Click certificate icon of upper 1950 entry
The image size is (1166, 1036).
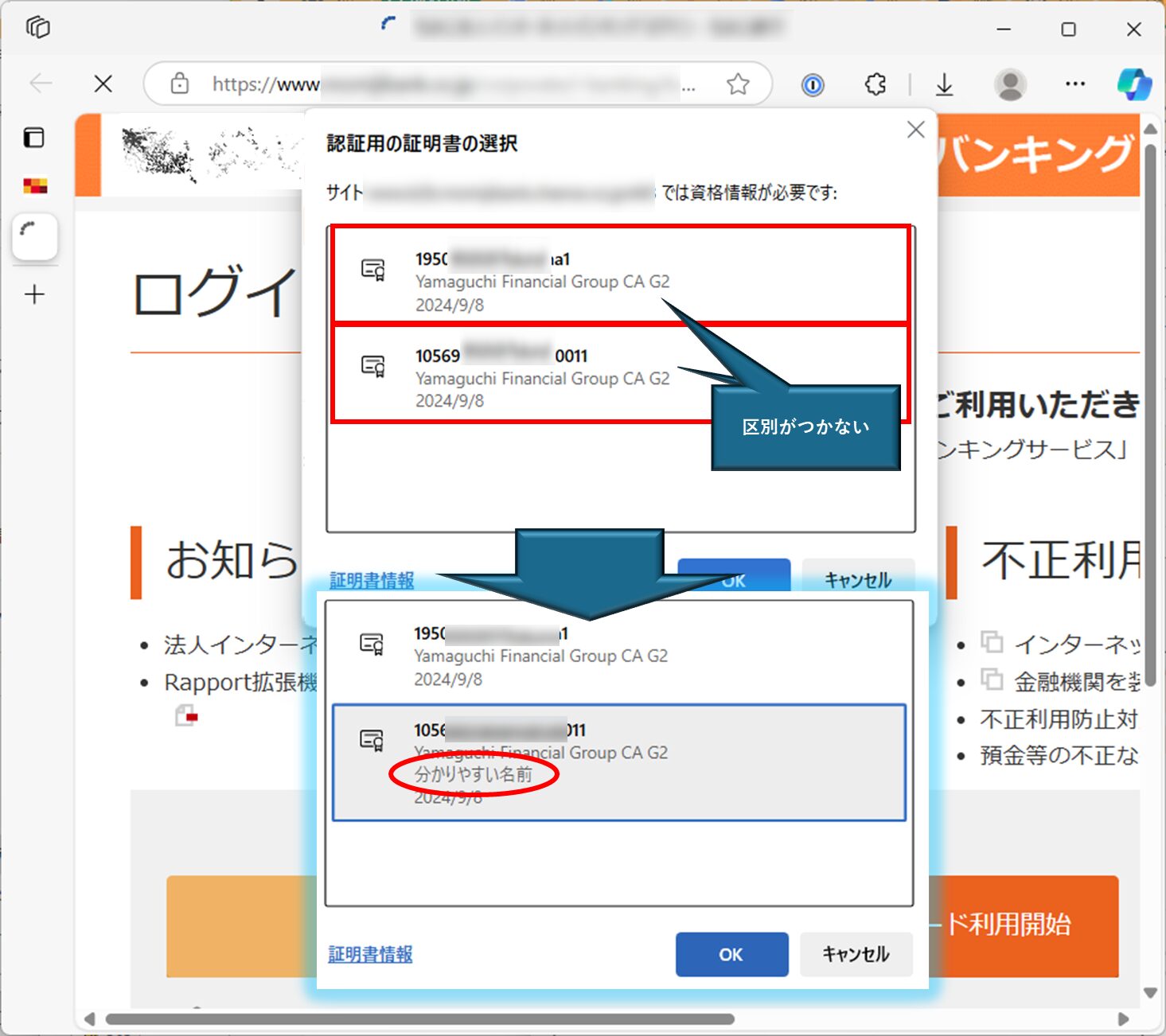point(373,270)
